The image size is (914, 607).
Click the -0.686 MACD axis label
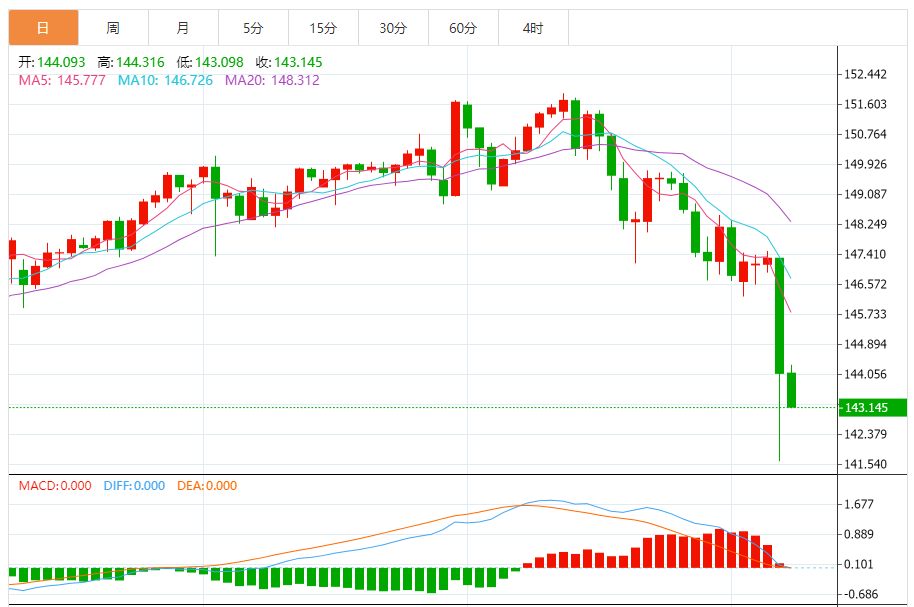[861, 594]
